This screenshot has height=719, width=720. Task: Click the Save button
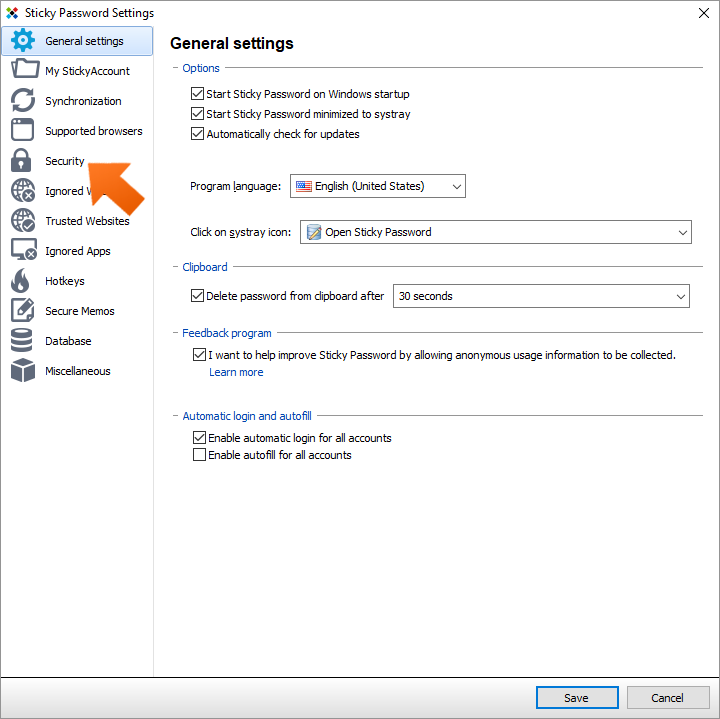click(x=577, y=697)
